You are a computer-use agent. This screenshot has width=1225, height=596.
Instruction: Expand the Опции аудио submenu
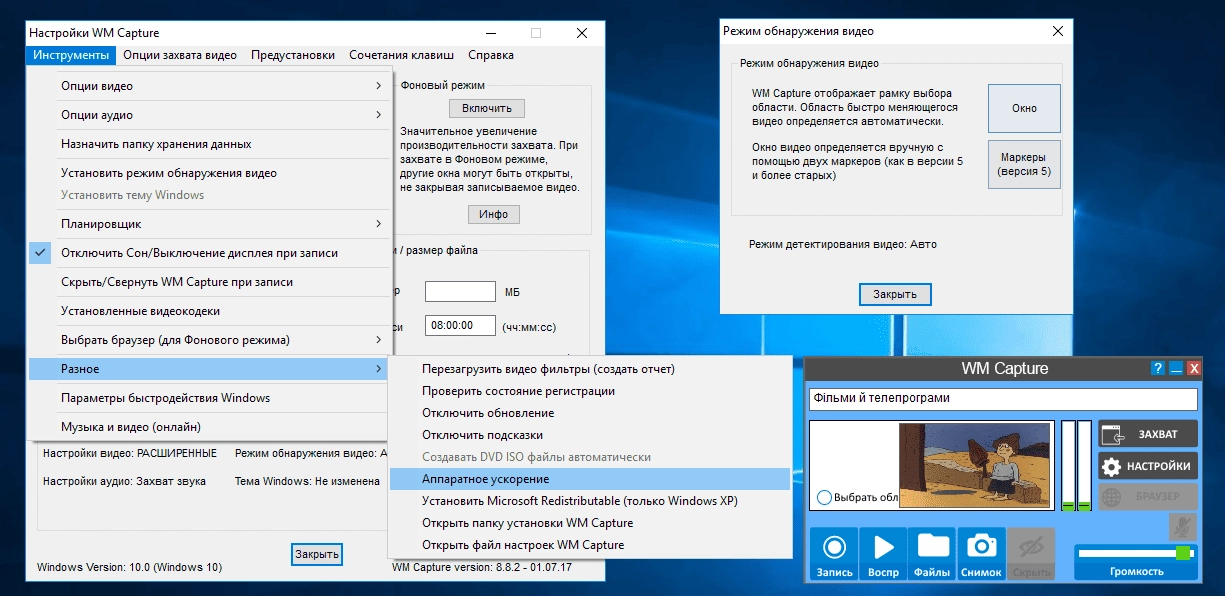[x=210, y=115]
